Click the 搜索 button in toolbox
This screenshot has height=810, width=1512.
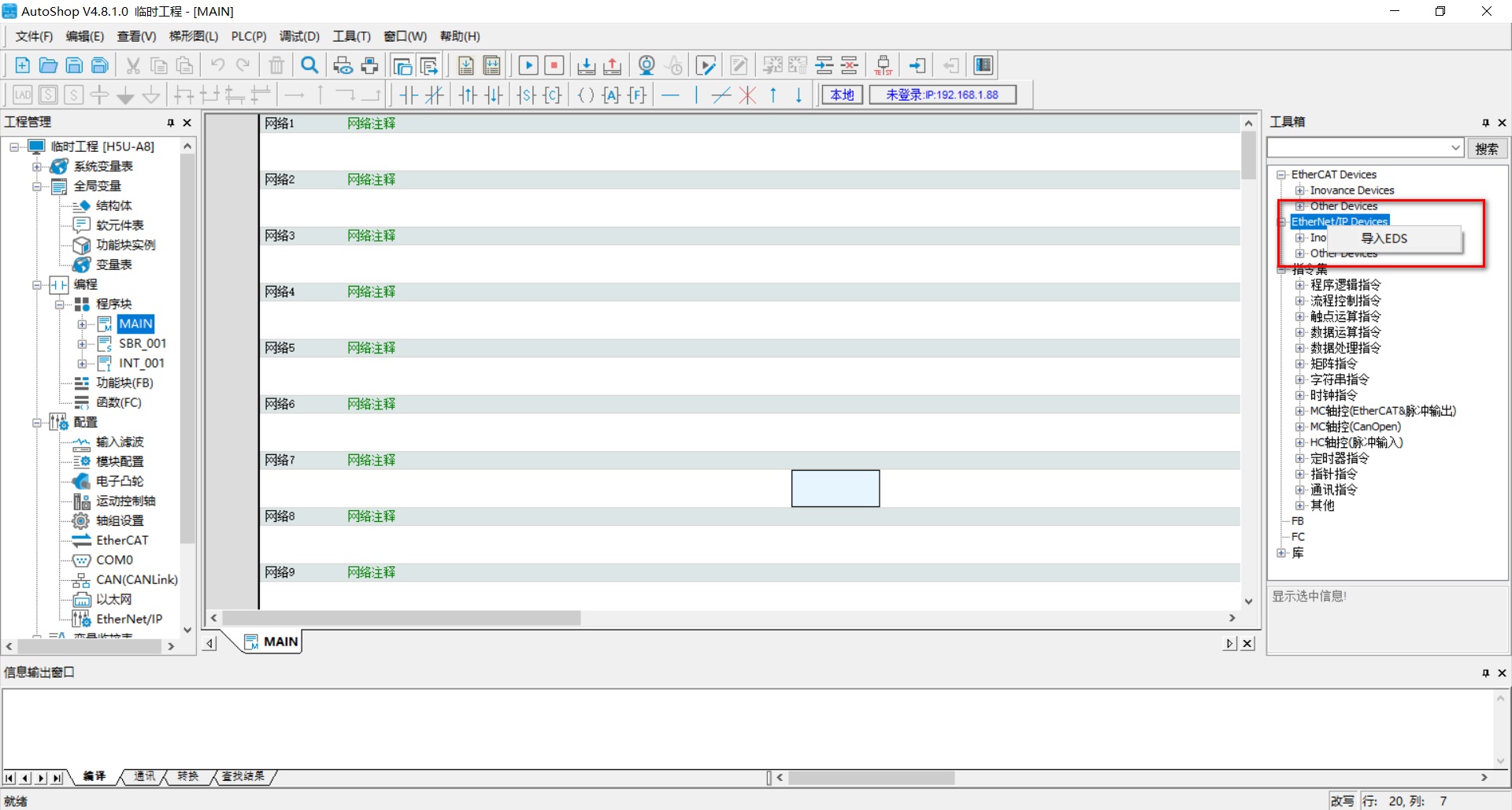click(1487, 149)
